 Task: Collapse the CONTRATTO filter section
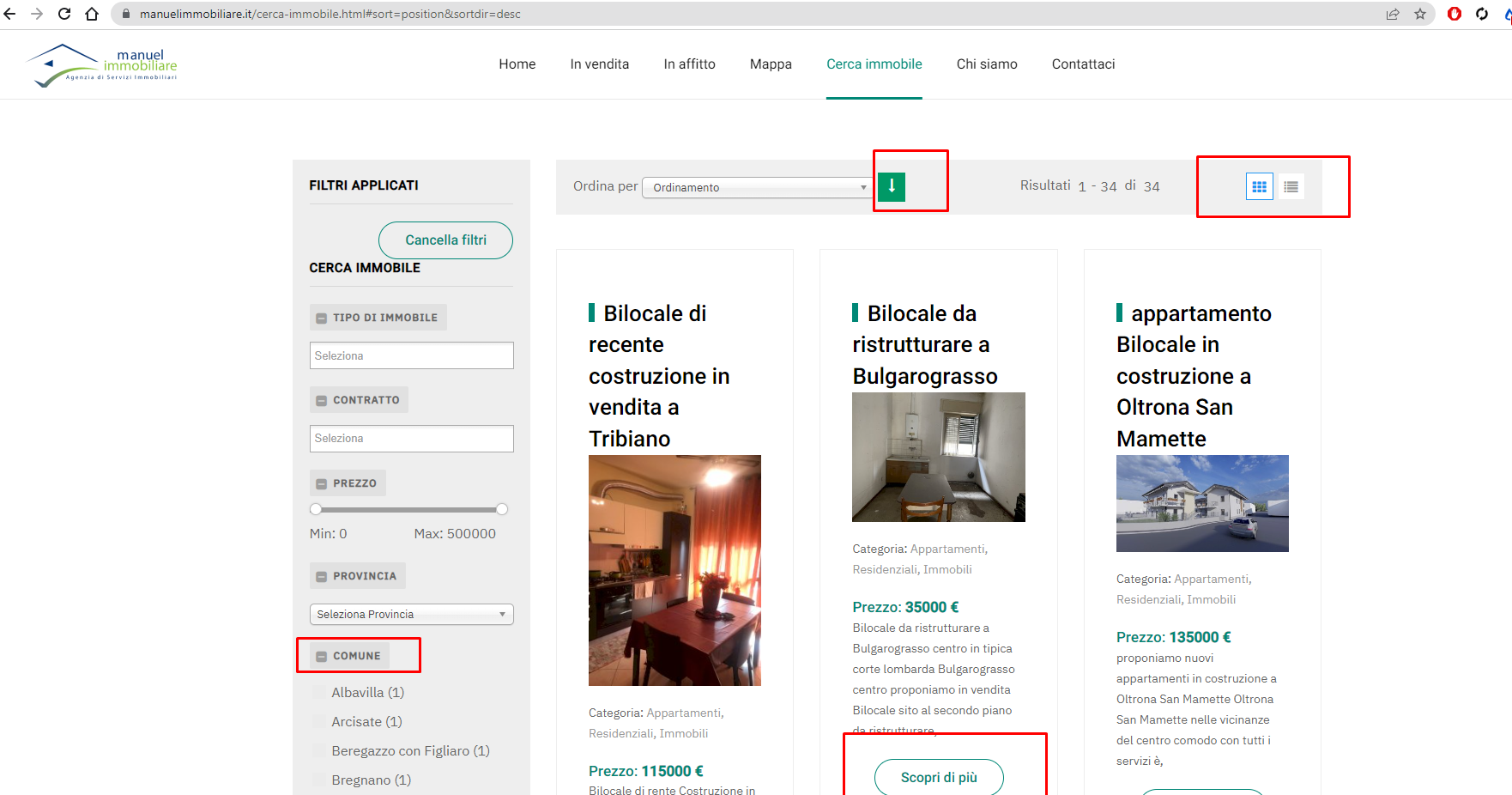tap(359, 400)
